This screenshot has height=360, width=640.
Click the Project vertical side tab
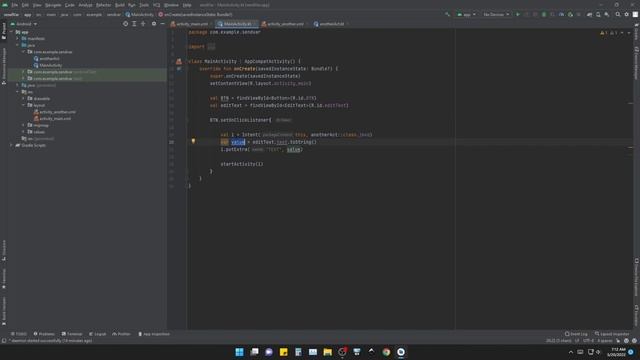[4, 31]
